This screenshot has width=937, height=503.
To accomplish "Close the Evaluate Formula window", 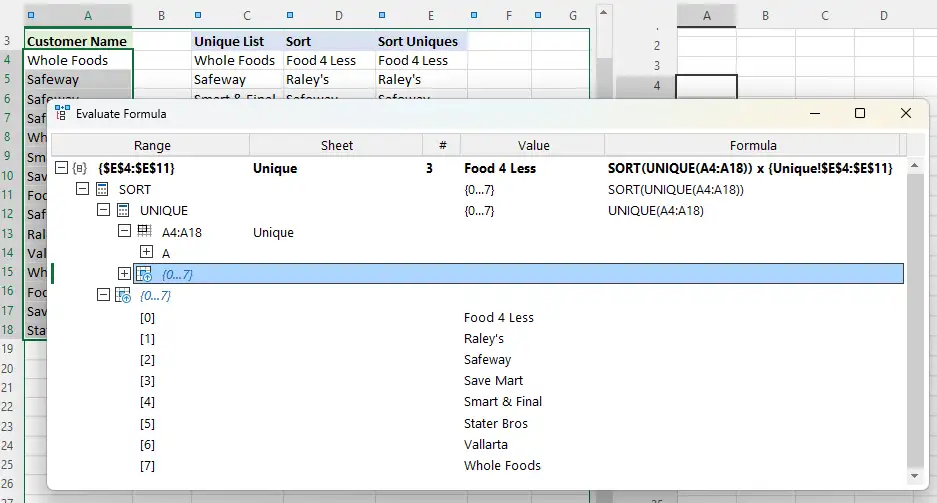I will coord(905,113).
